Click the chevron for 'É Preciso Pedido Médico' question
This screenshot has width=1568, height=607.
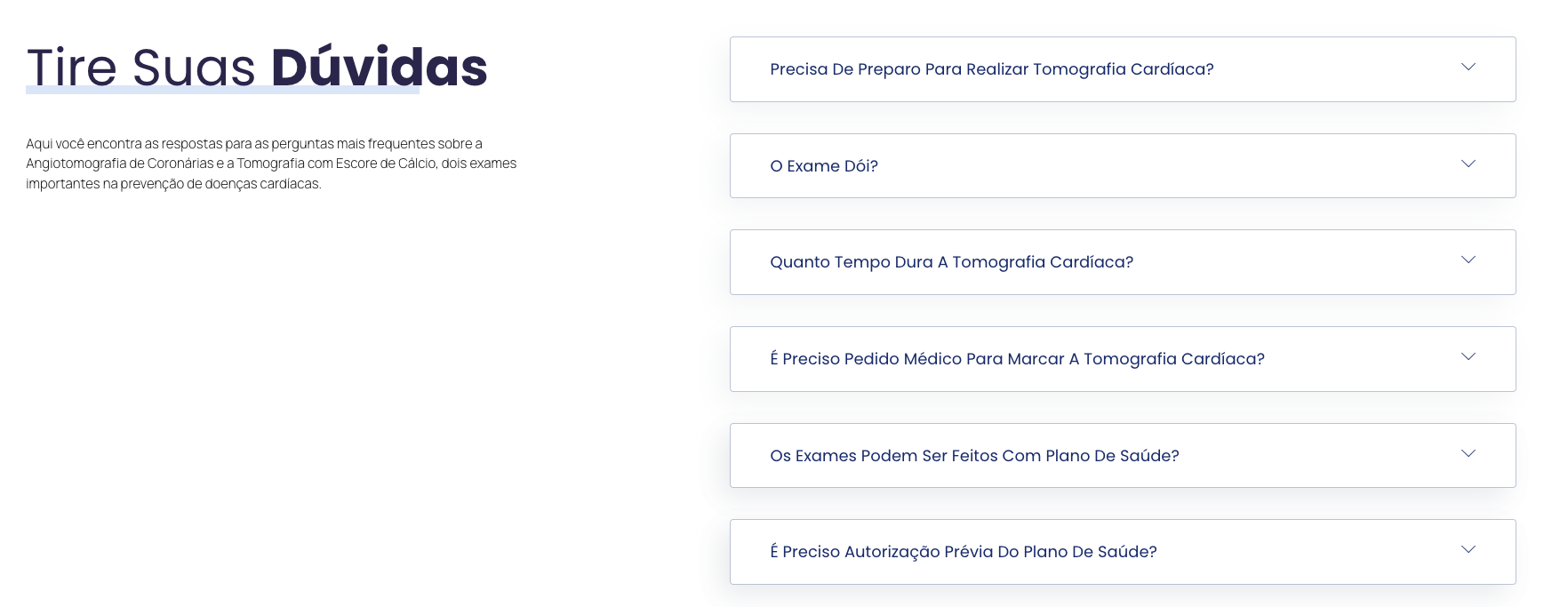(1468, 356)
